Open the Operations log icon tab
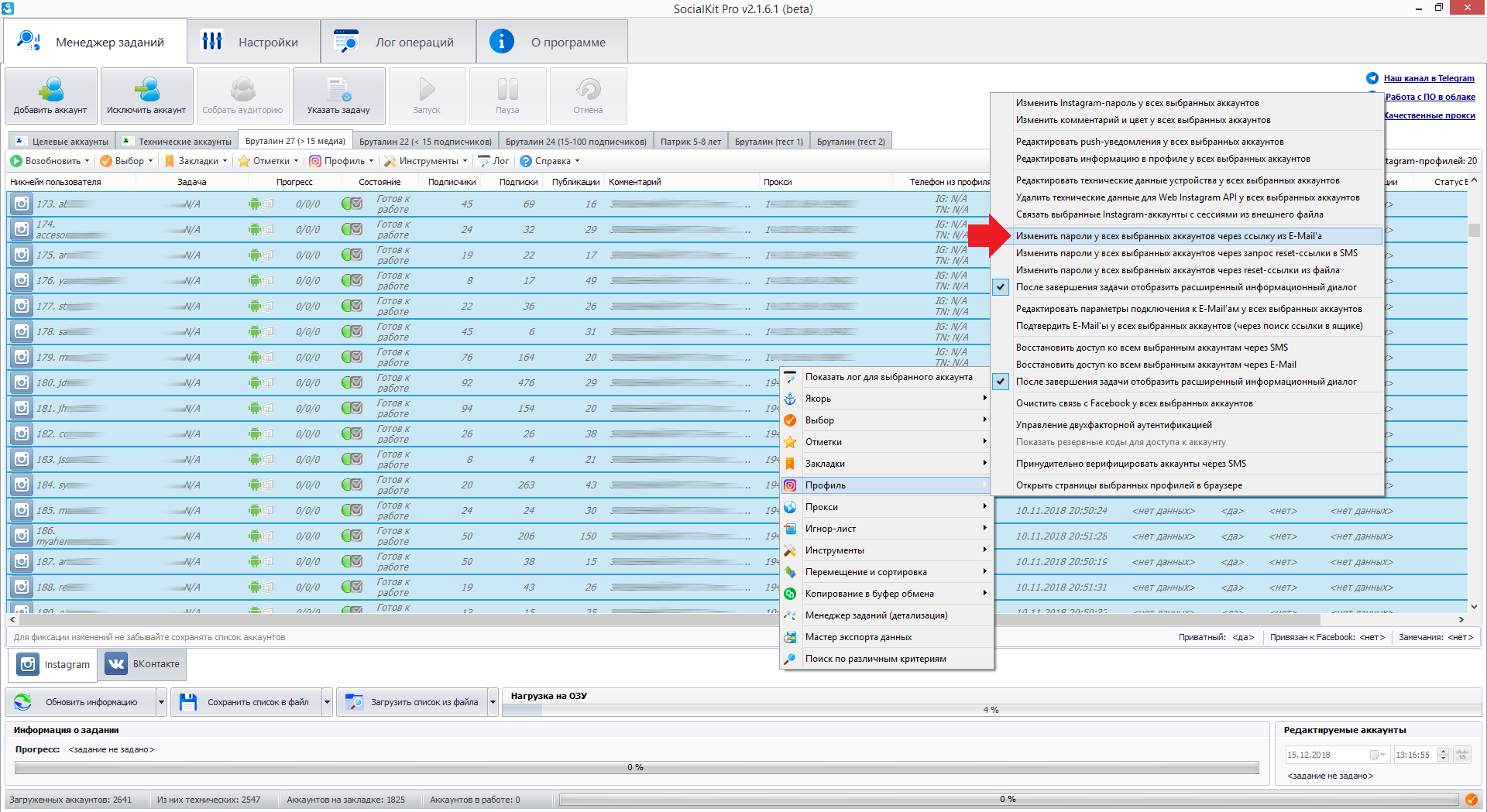1487x812 pixels. tap(346, 41)
